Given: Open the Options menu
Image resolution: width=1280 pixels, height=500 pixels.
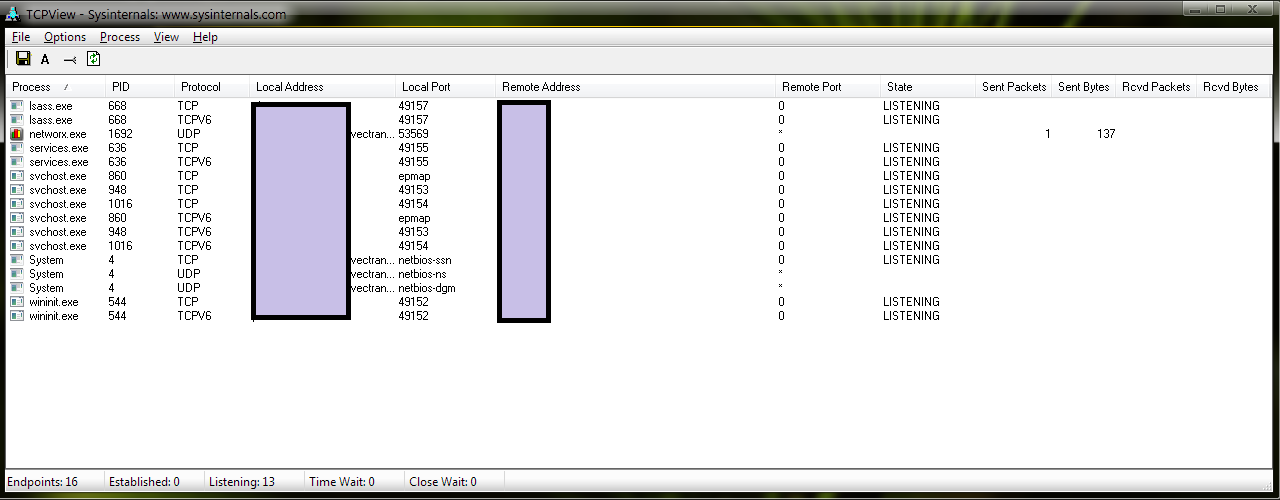Looking at the screenshot, I should [65, 37].
